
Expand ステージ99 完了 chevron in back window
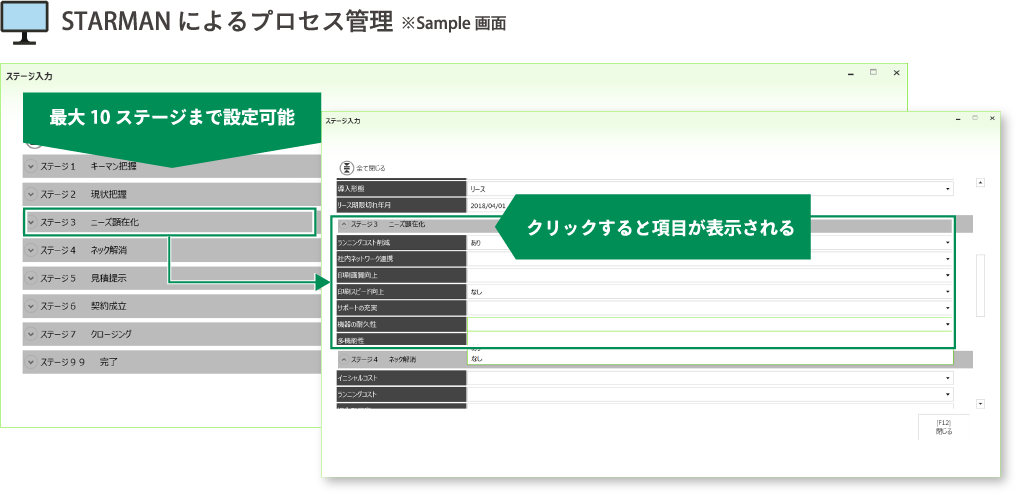(x=31, y=362)
